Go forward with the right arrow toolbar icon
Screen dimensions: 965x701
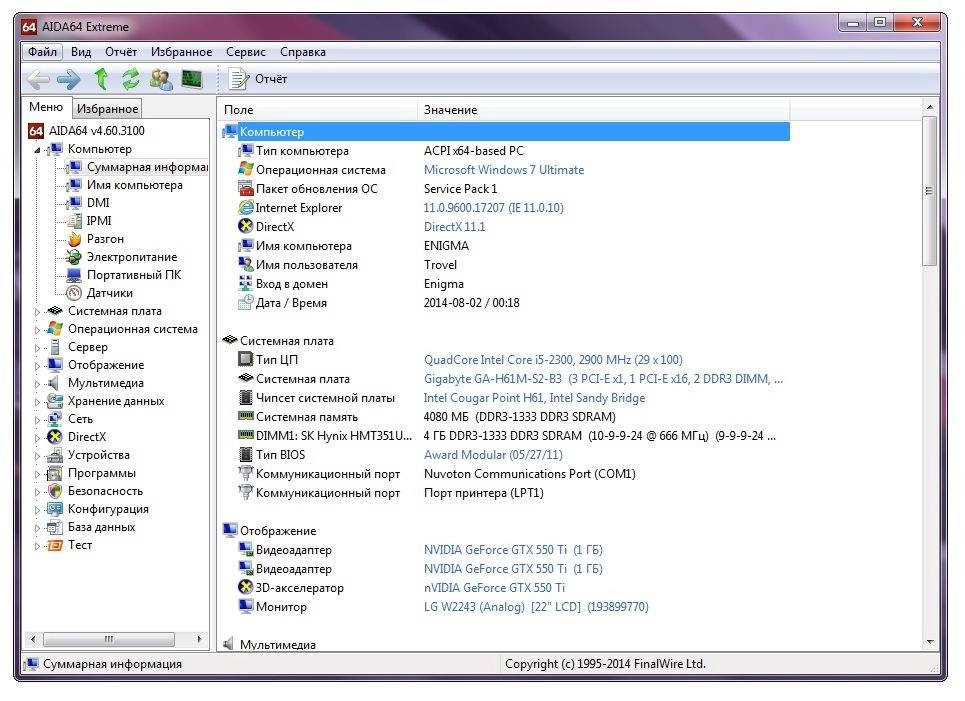coord(68,79)
